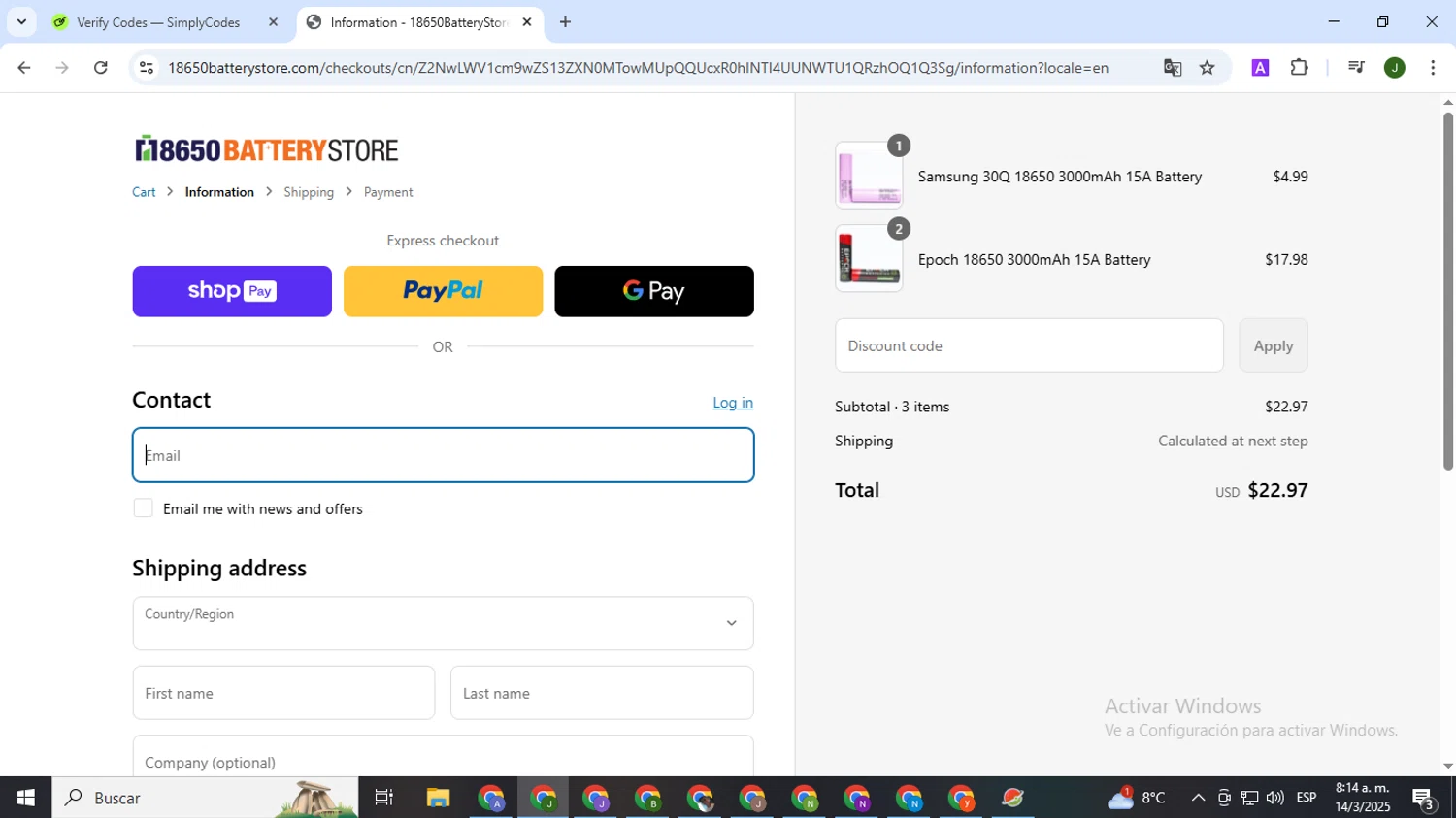1456x818 pixels.
Task: Select the Information 18650BatteryStore tab
Action: (419, 22)
